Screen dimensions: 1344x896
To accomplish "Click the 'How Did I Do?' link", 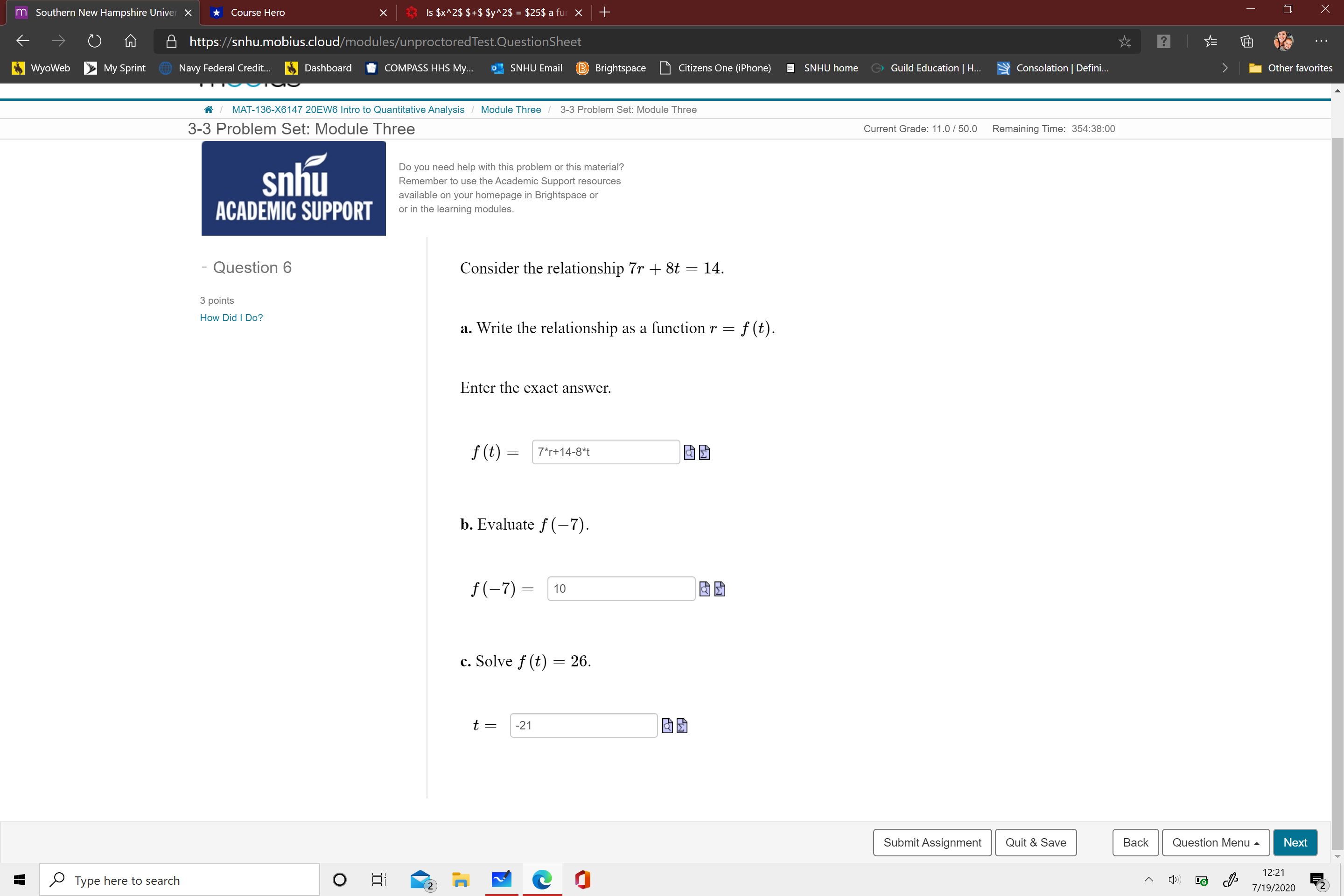I will pos(231,317).
